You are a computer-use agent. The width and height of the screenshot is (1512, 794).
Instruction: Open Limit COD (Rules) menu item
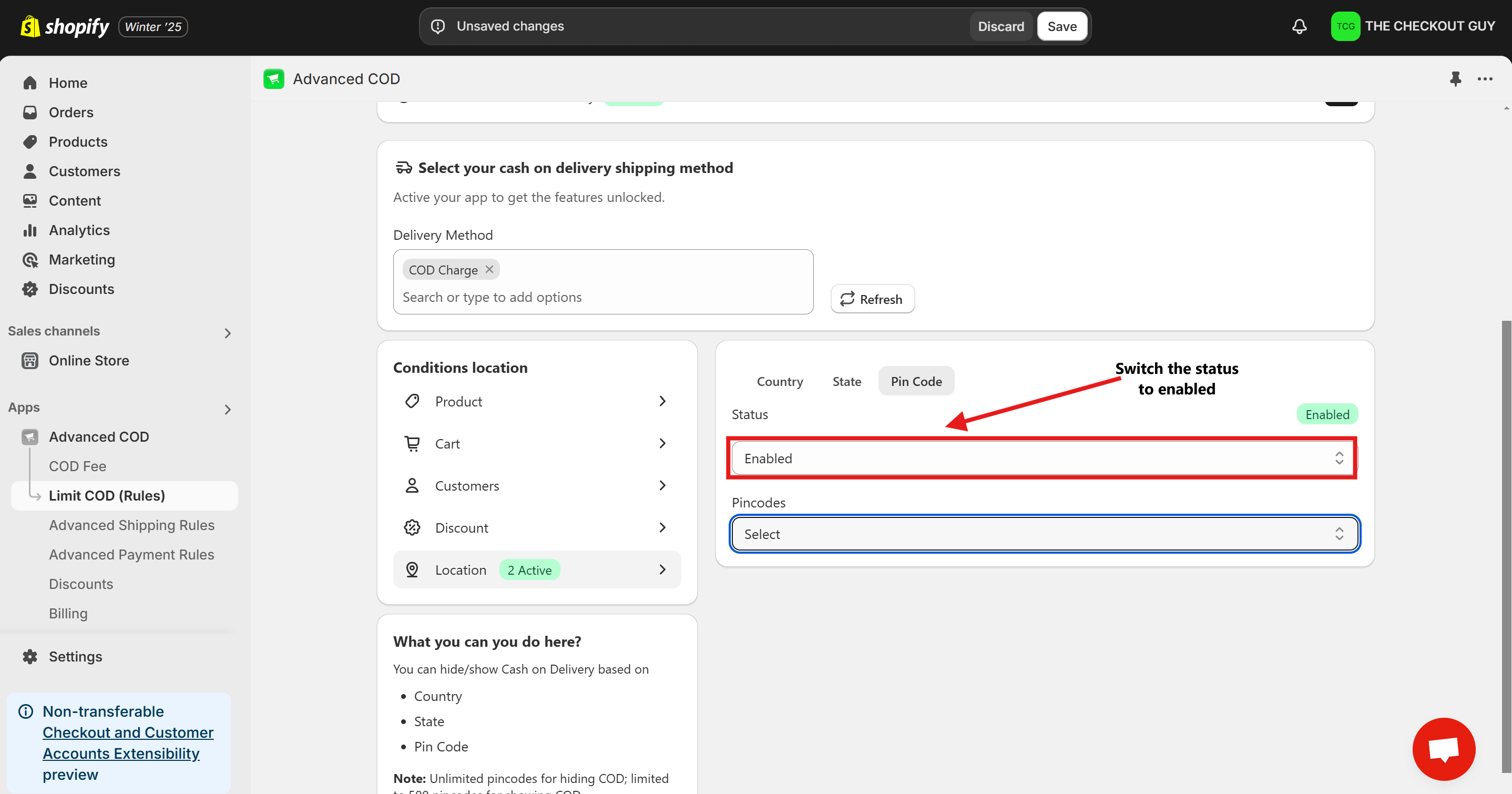click(125, 495)
